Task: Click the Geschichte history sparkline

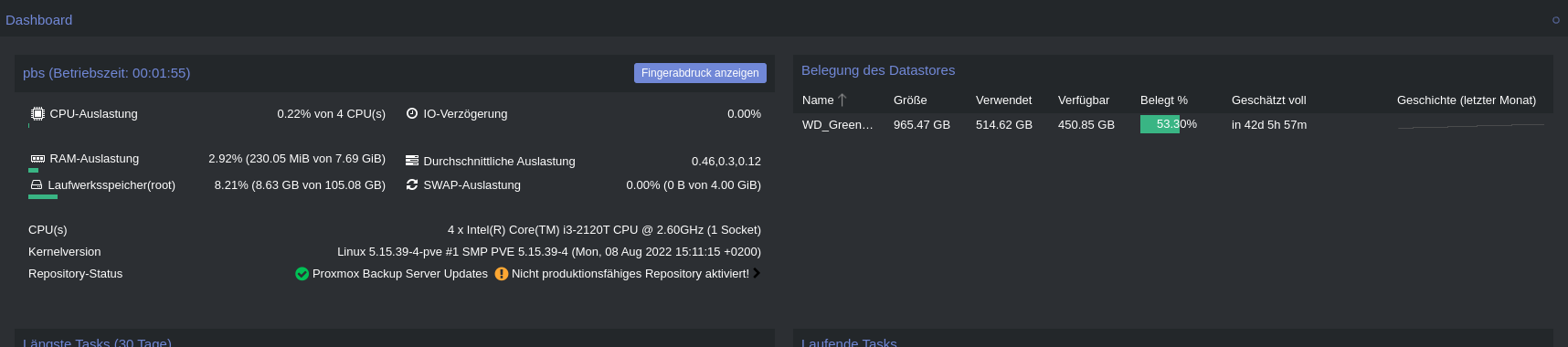Action: pyautogui.click(x=1471, y=125)
